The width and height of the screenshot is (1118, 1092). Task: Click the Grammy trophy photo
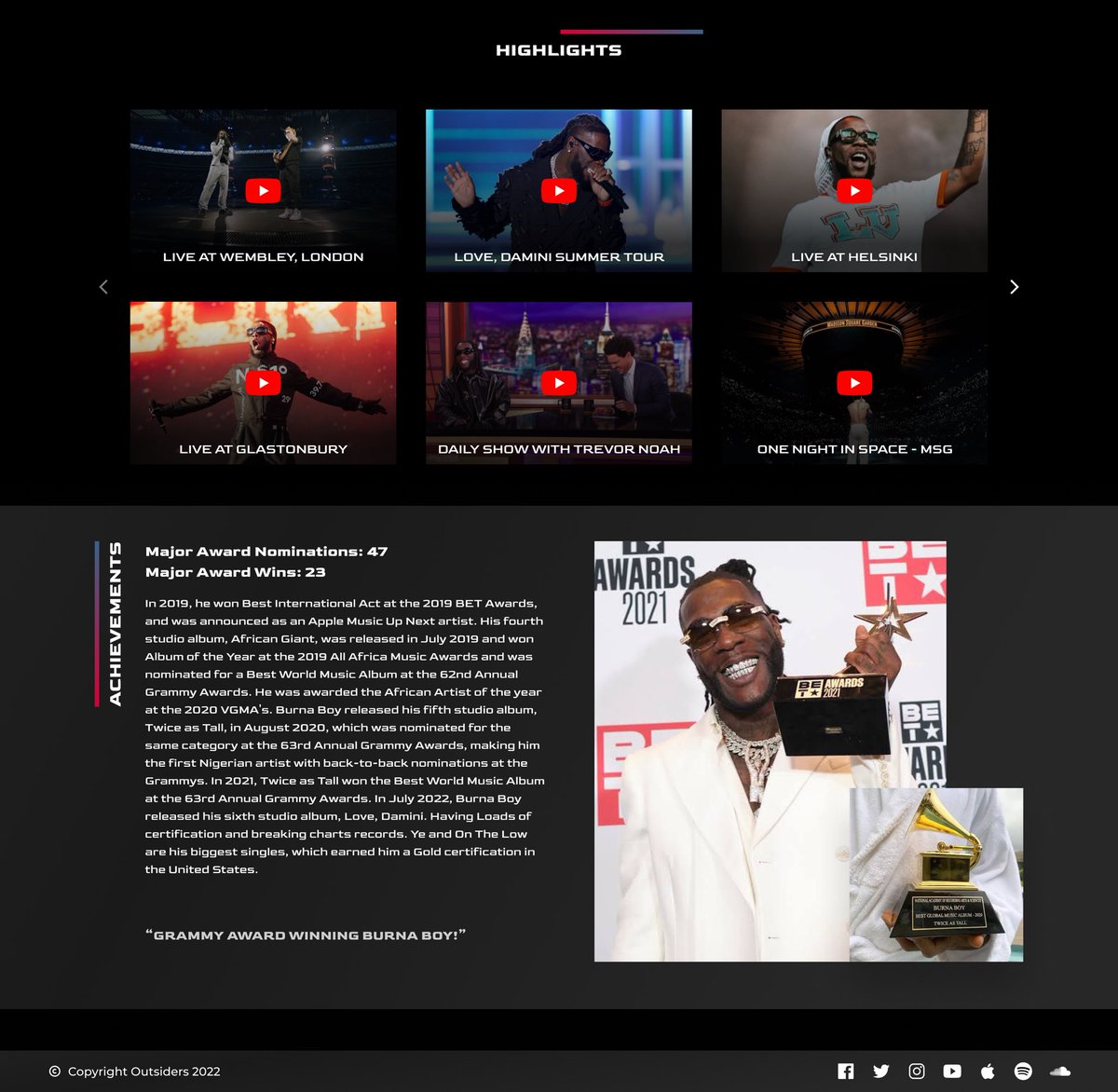point(936,875)
